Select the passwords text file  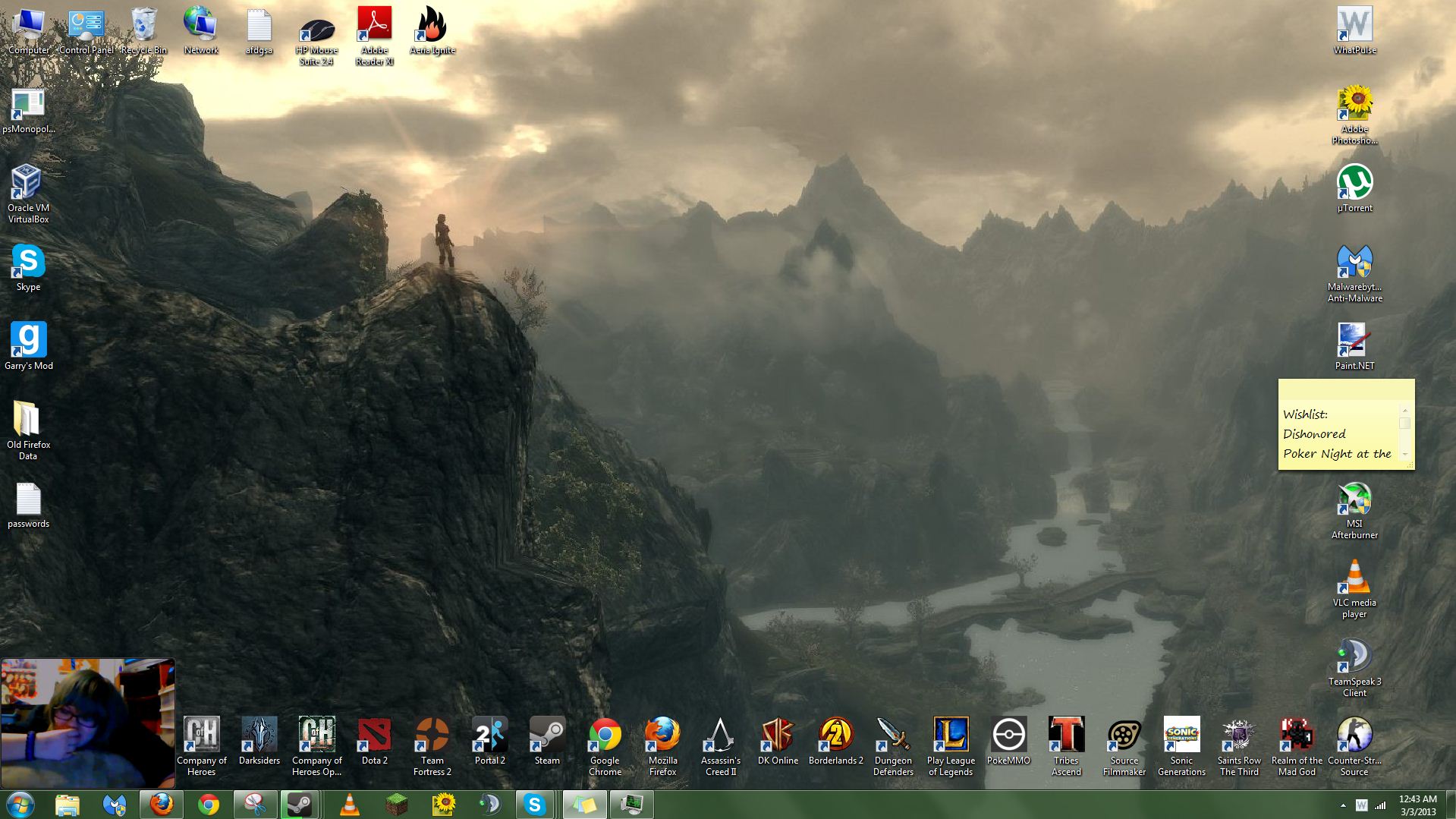[x=28, y=500]
